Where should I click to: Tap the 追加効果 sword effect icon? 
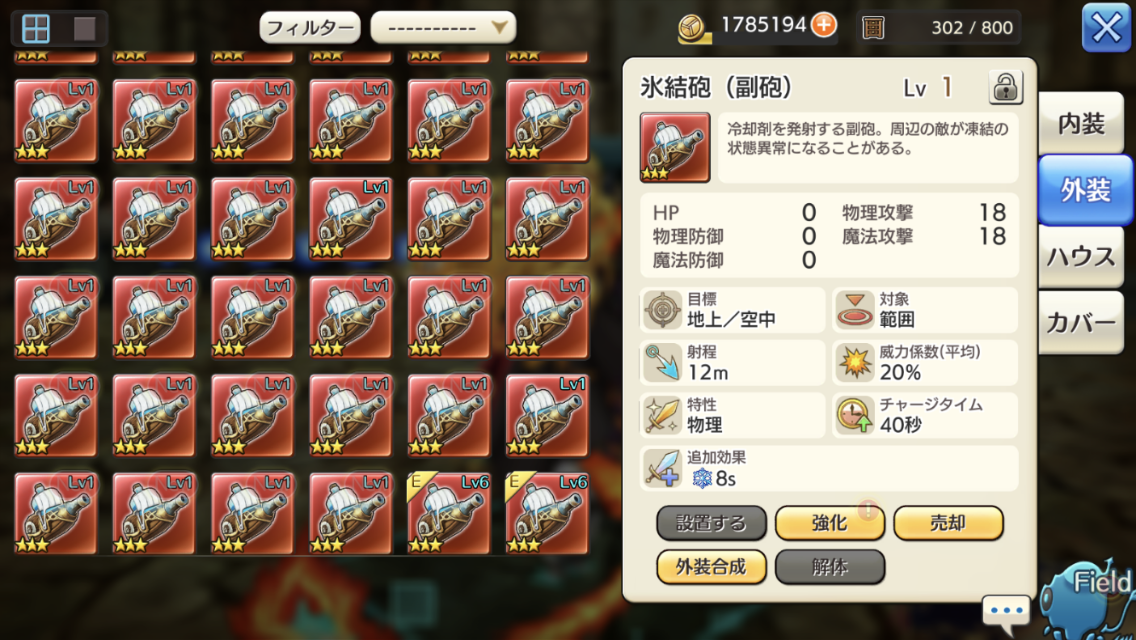(x=661, y=467)
